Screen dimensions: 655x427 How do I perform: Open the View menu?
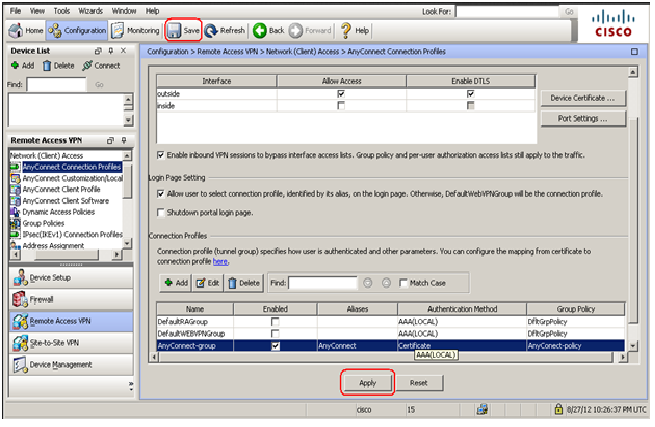(37, 11)
